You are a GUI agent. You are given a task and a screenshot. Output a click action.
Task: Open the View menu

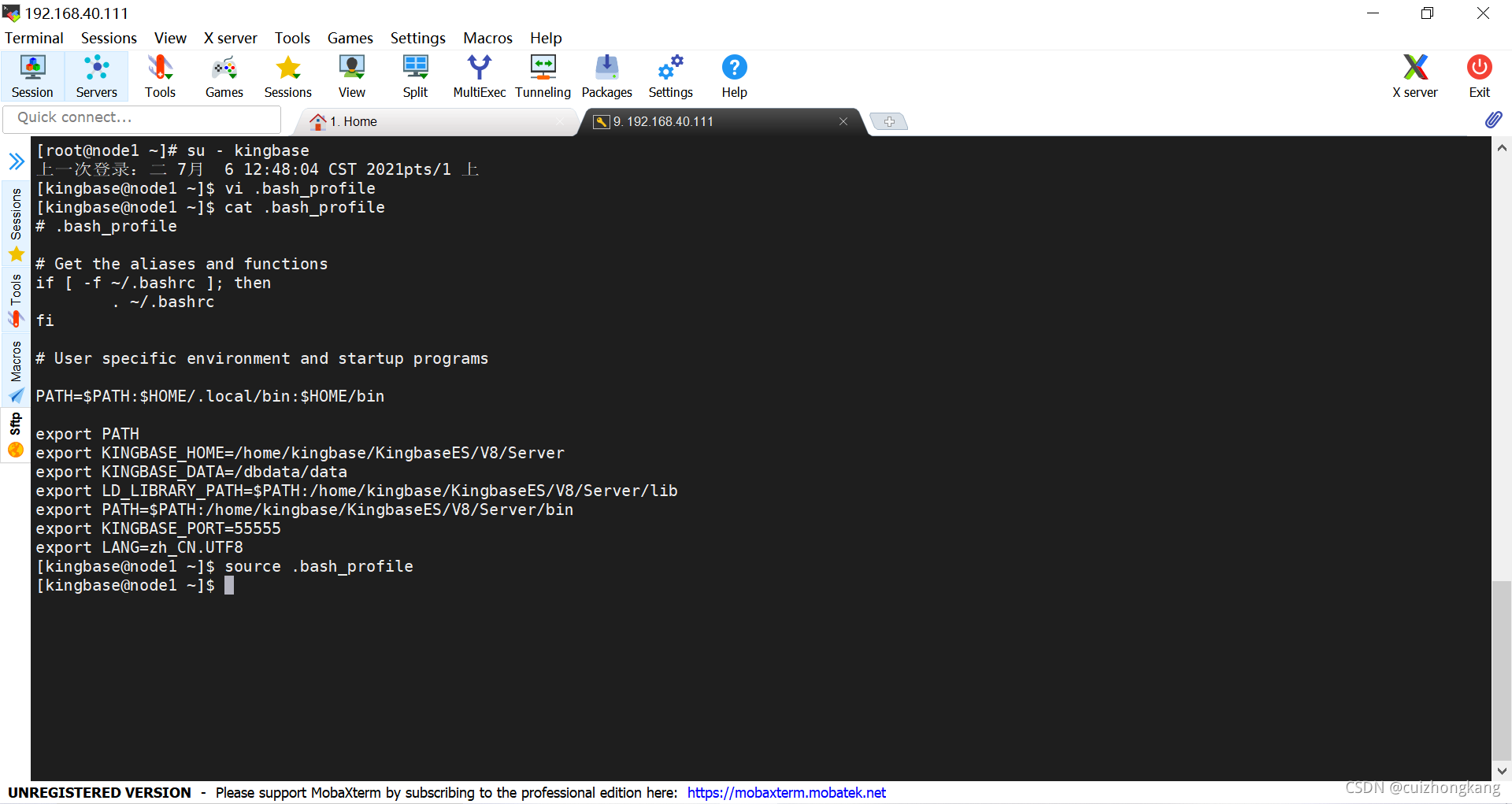(x=170, y=38)
